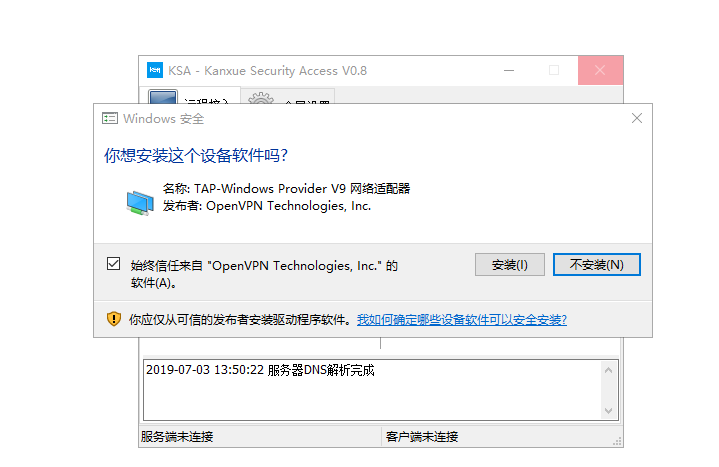Screen dimensions: 719x467
Task: Click the log scrollbar down arrow
Action: click(608, 411)
